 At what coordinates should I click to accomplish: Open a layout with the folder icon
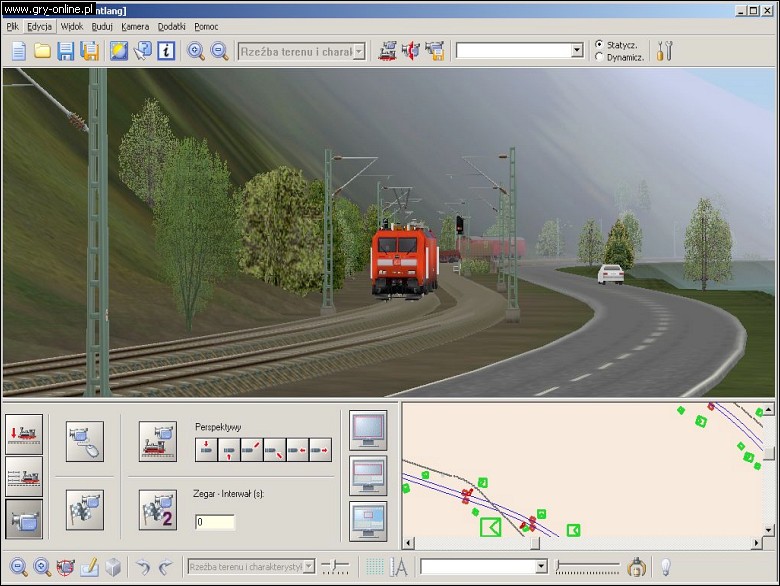click(x=42, y=51)
